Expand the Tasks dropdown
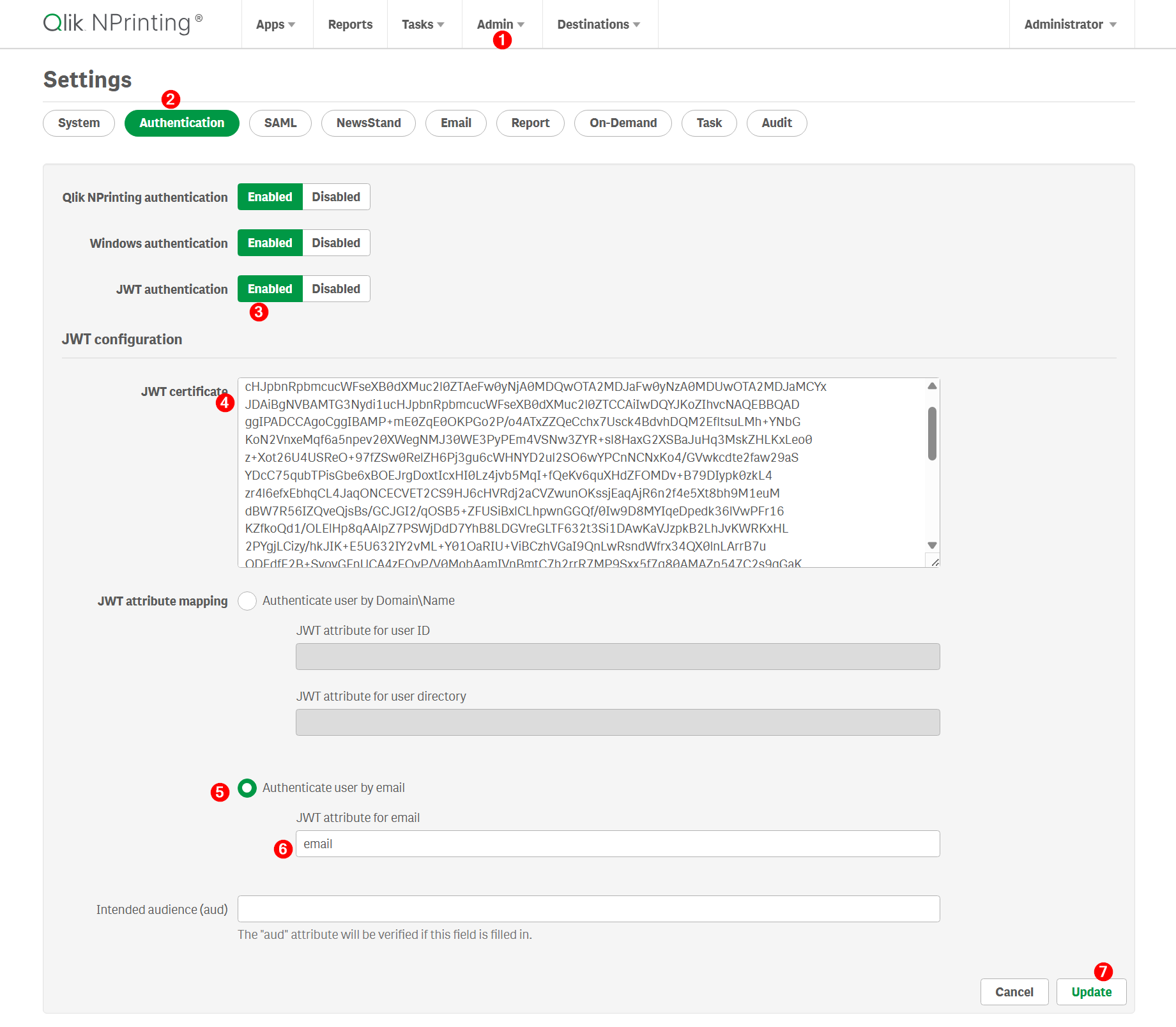This screenshot has width=1176, height=1027. point(422,24)
